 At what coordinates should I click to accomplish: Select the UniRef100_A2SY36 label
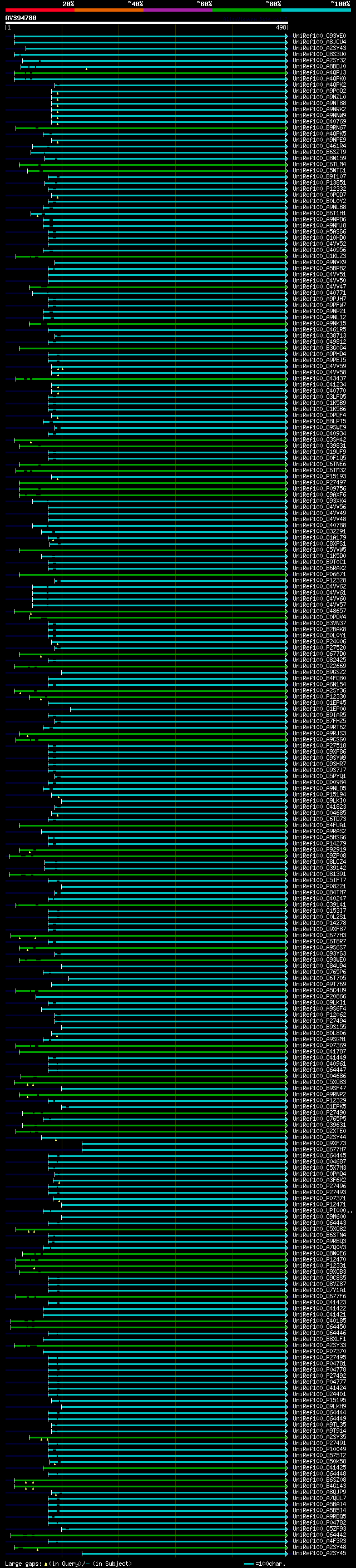(x=319, y=690)
